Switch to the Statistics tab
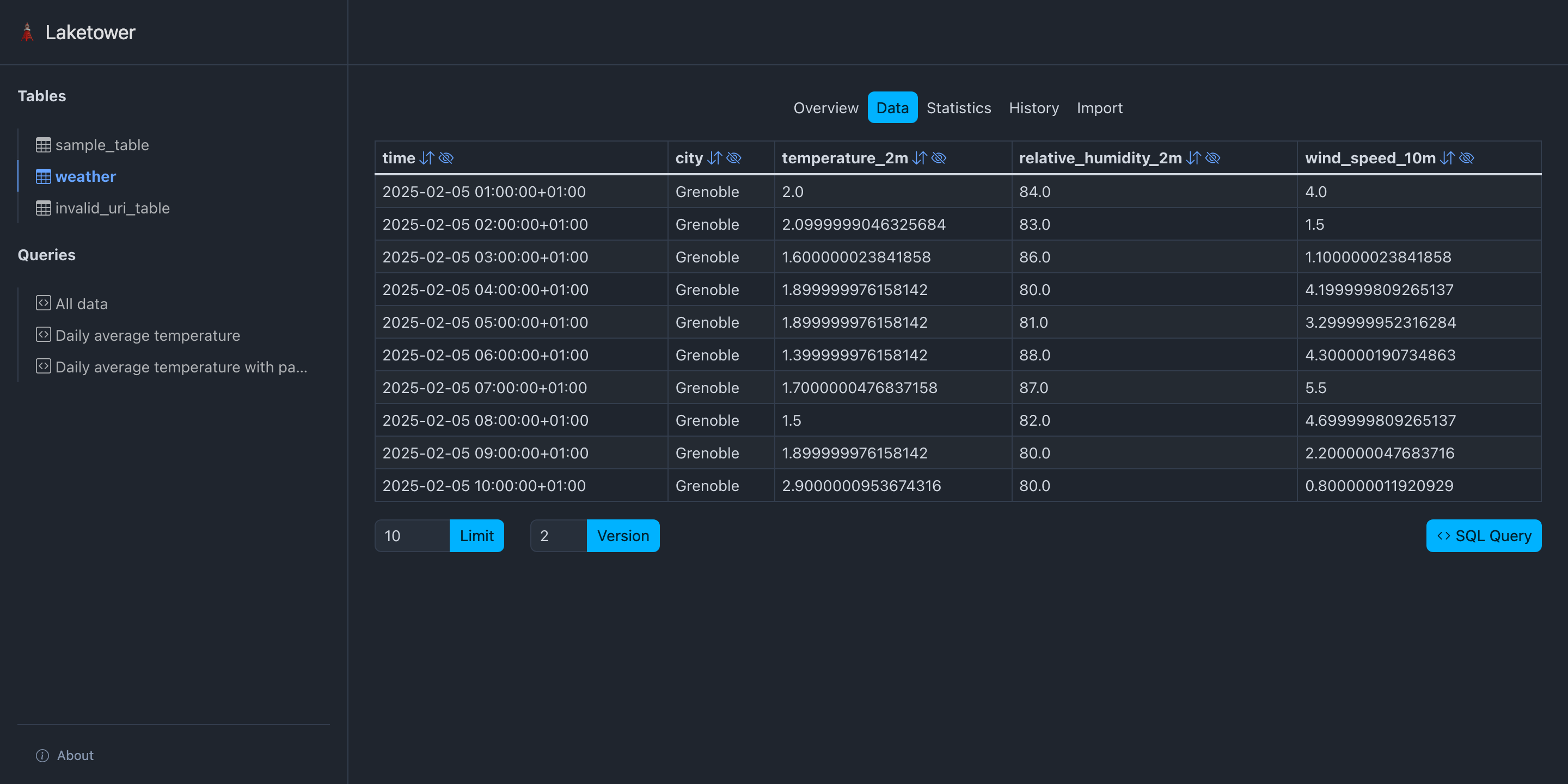This screenshot has height=784, width=1568. (x=959, y=108)
